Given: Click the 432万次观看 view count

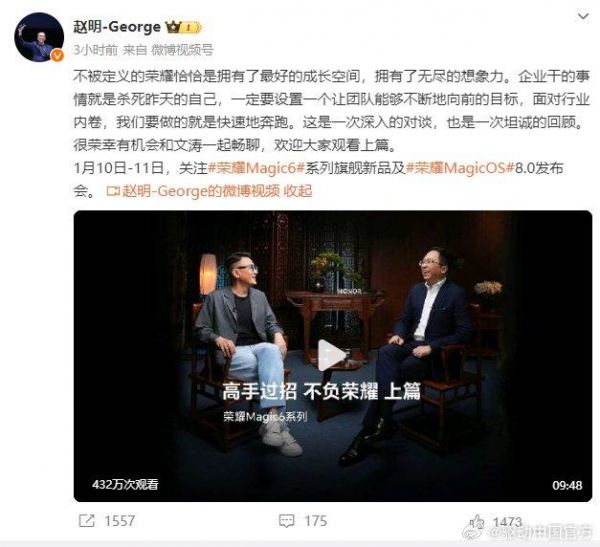Looking at the screenshot, I should coord(125,485).
